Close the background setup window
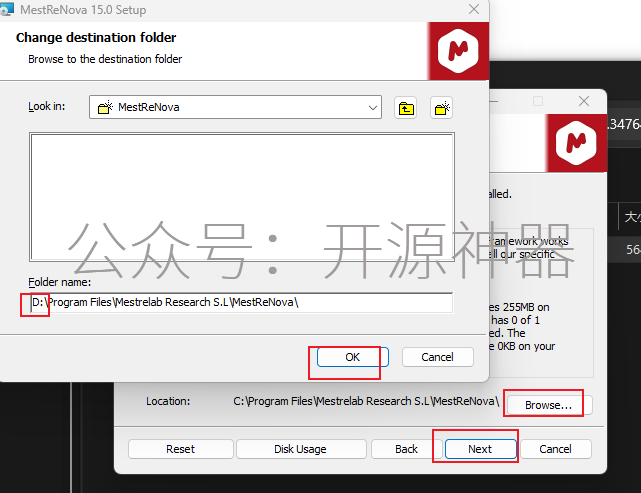 coord(584,101)
